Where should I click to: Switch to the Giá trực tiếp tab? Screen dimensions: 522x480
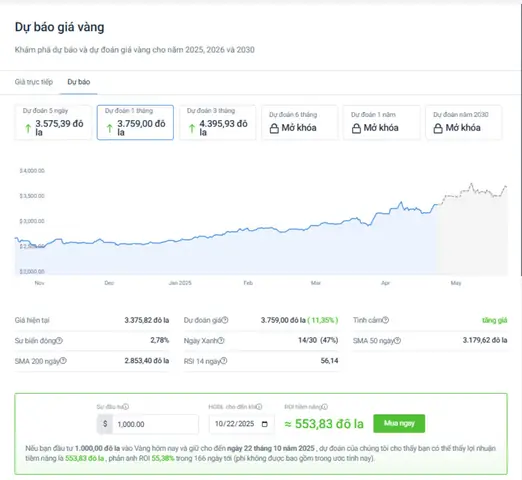(34, 82)
